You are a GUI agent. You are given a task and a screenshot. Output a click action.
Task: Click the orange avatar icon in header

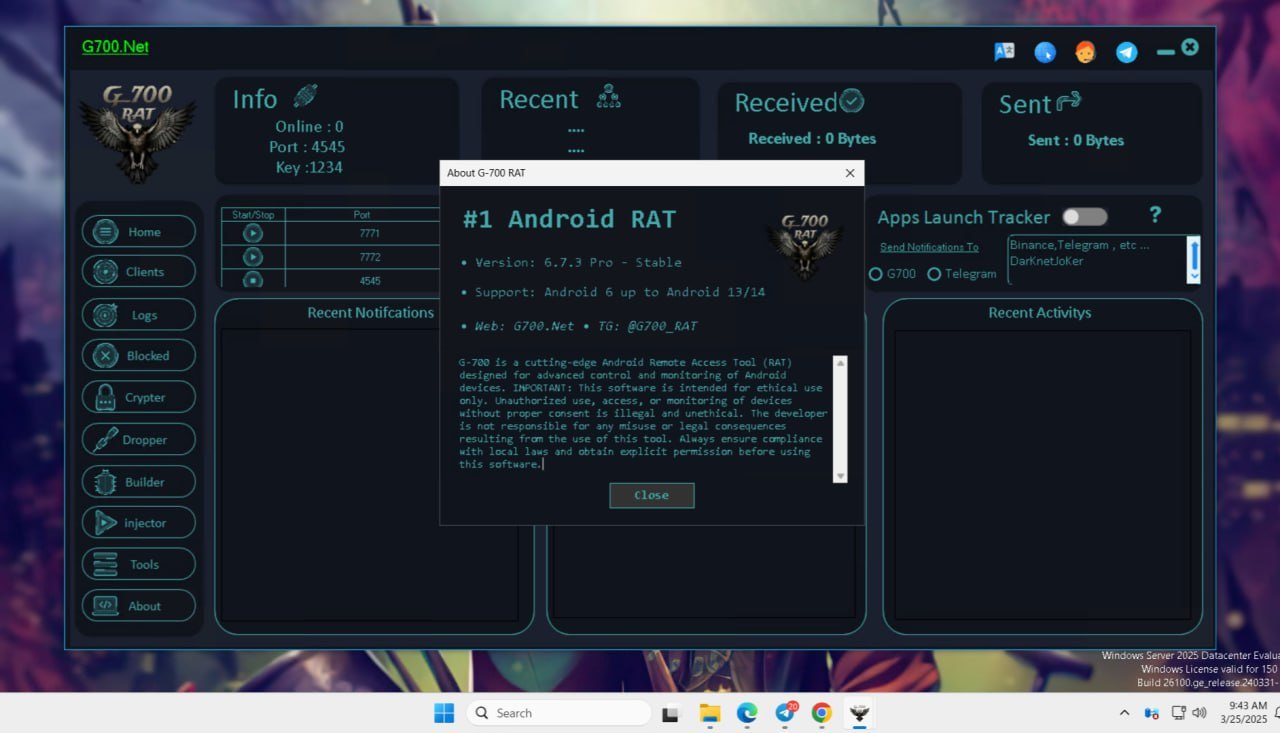pos(1086,52)
